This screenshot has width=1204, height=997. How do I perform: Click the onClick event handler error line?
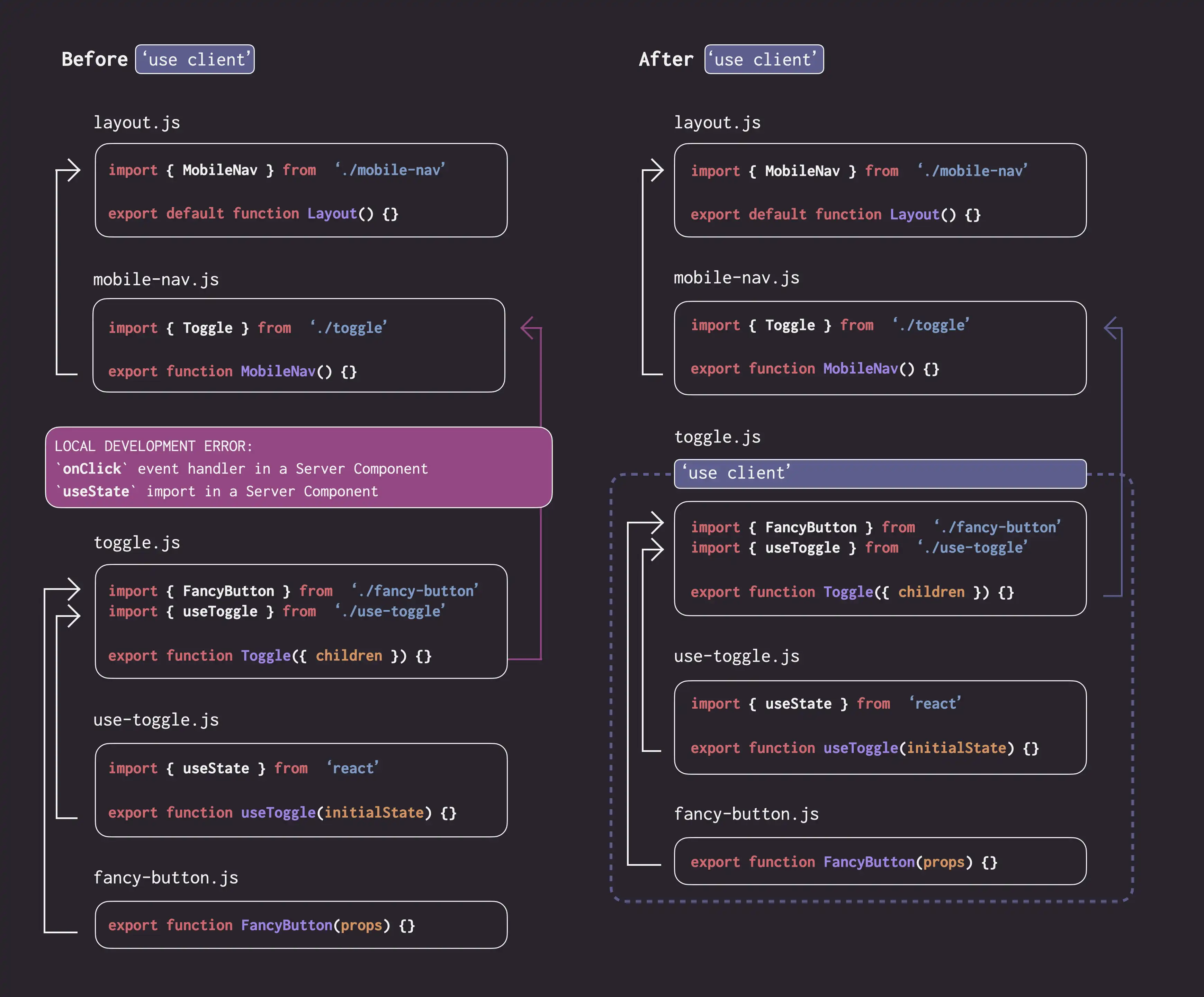(241, 468)
